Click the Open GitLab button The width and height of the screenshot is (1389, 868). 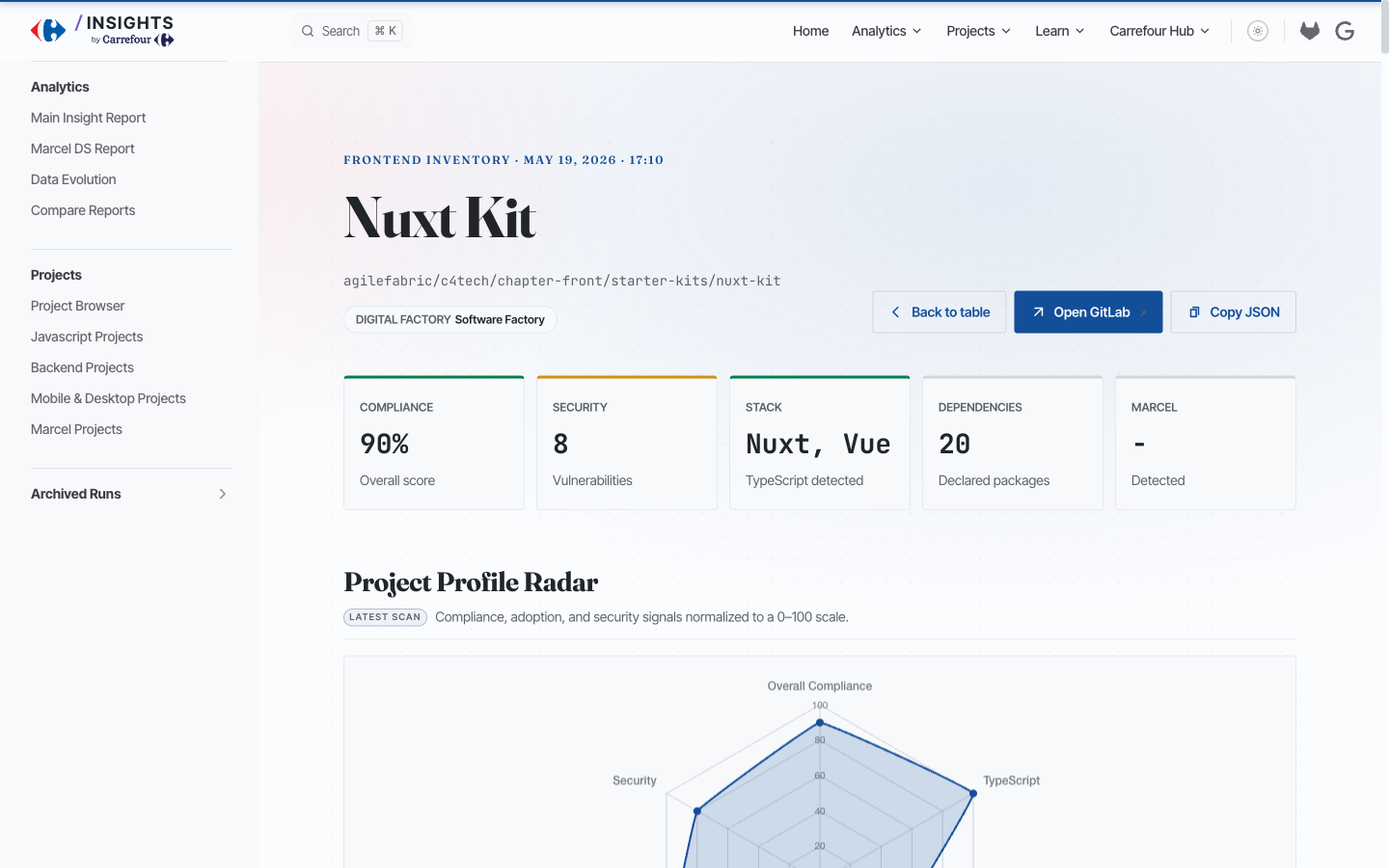click(1088, 312)
